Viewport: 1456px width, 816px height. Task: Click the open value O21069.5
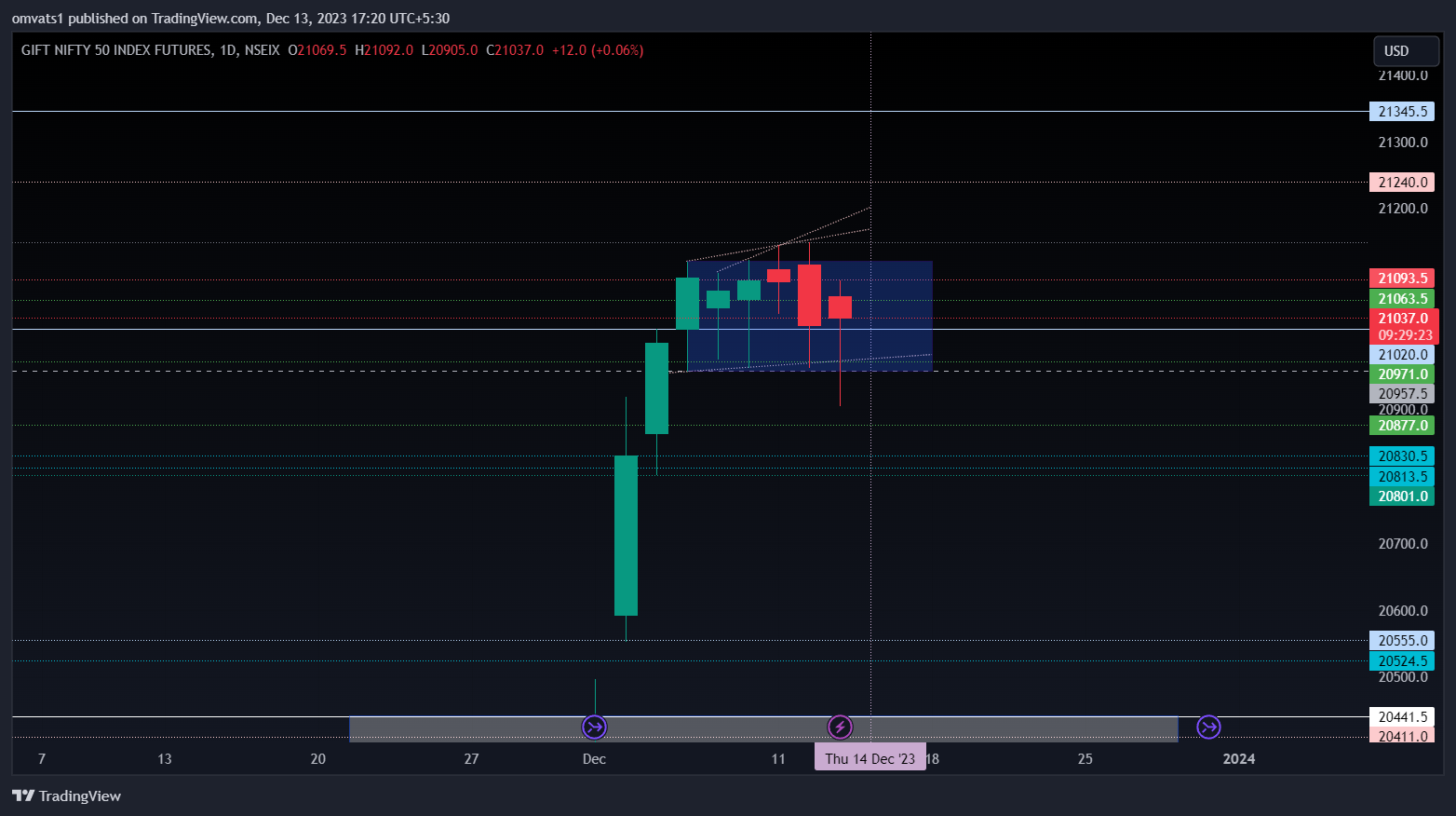click(317, 50)
